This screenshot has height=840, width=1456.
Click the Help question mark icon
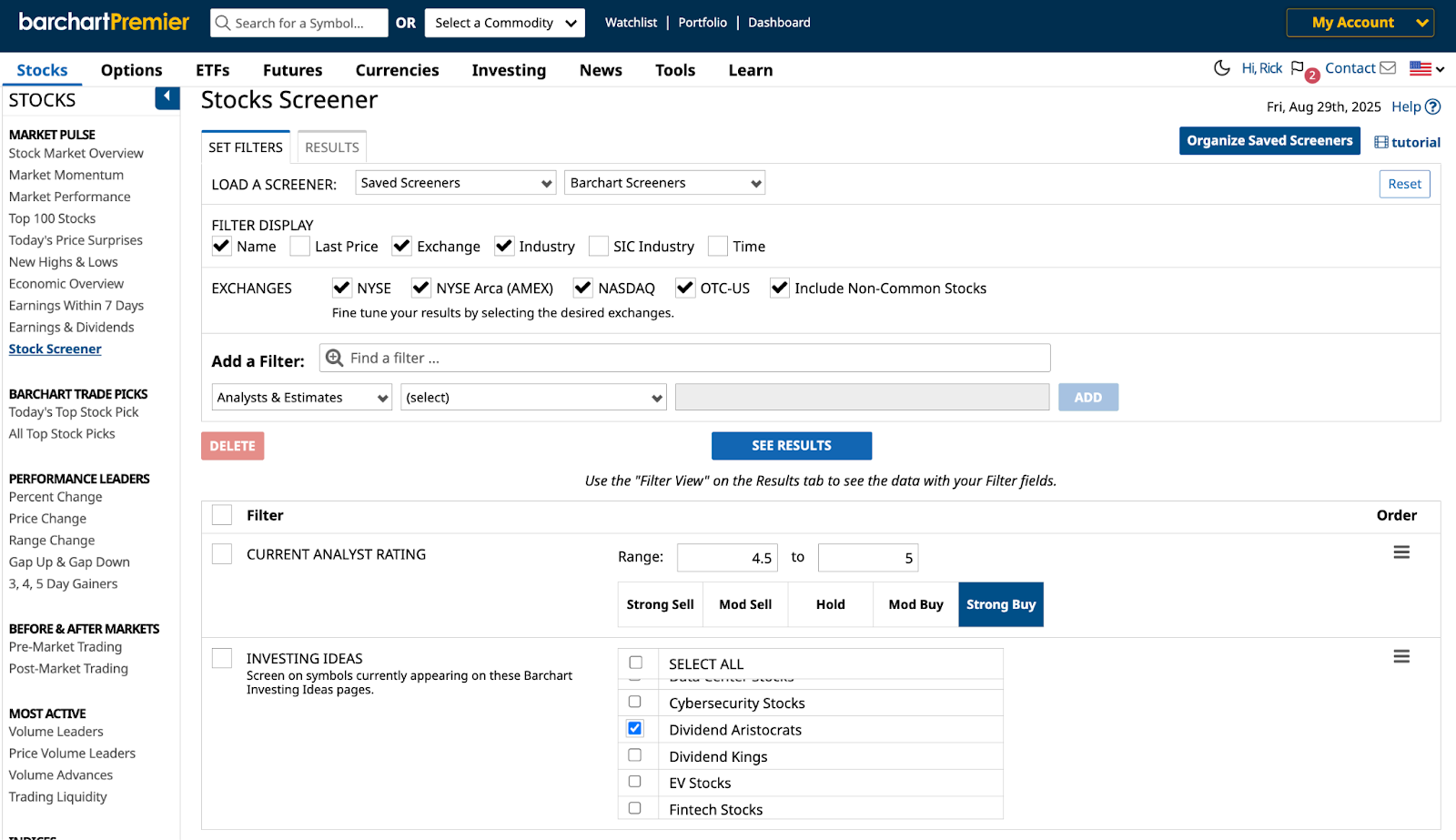(1432, 106)
